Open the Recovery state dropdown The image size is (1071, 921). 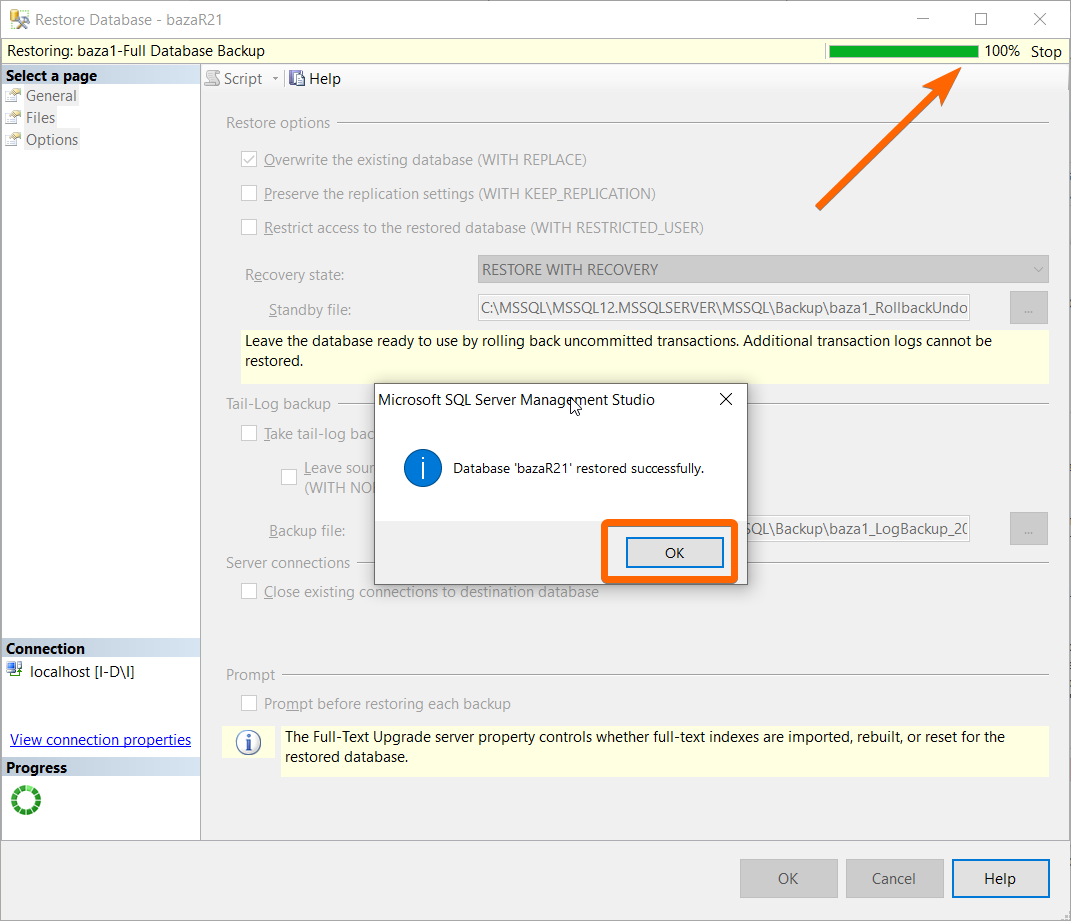[x=763, y=269]
